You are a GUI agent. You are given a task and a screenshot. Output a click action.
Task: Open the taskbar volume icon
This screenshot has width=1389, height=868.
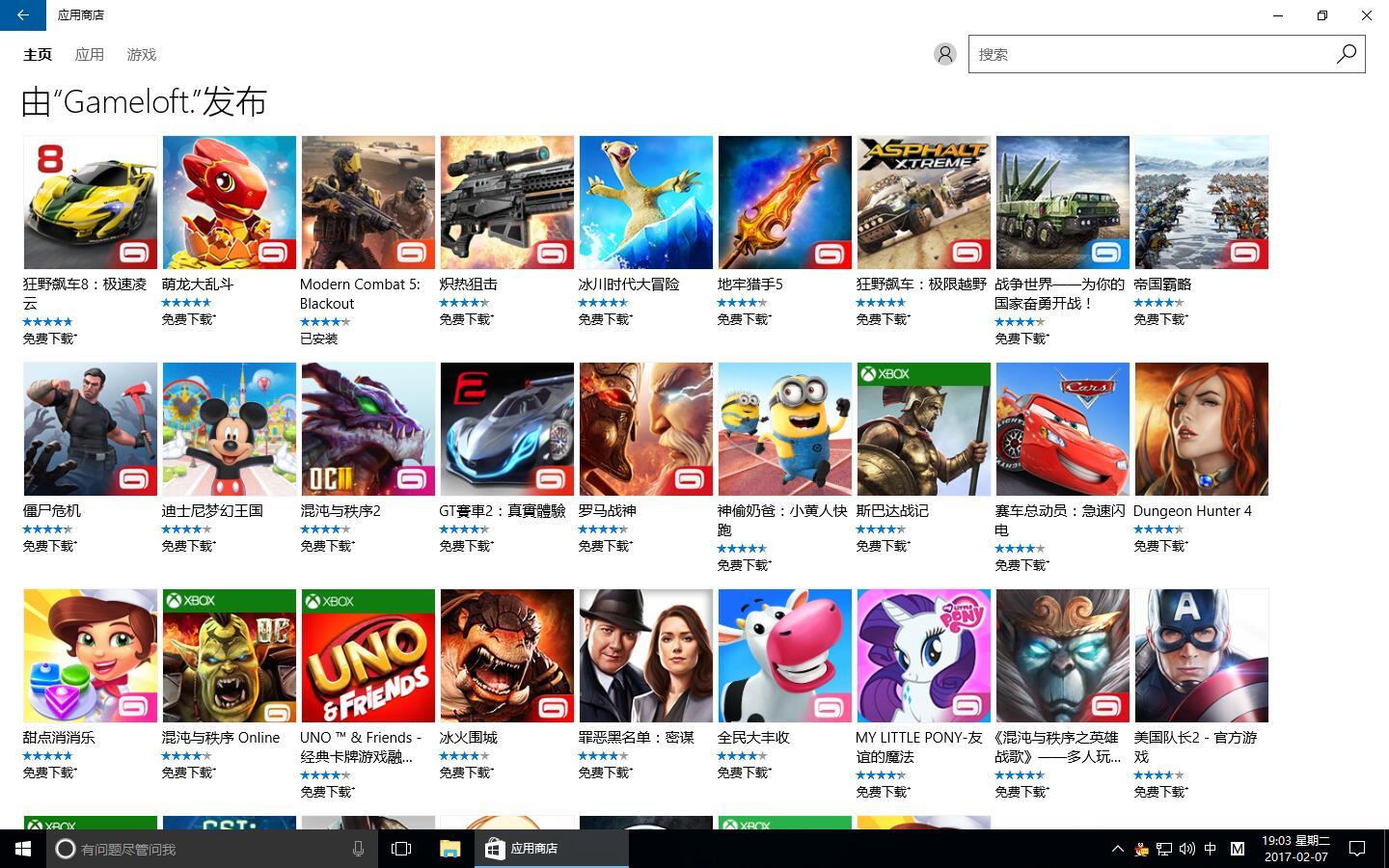1186,849
